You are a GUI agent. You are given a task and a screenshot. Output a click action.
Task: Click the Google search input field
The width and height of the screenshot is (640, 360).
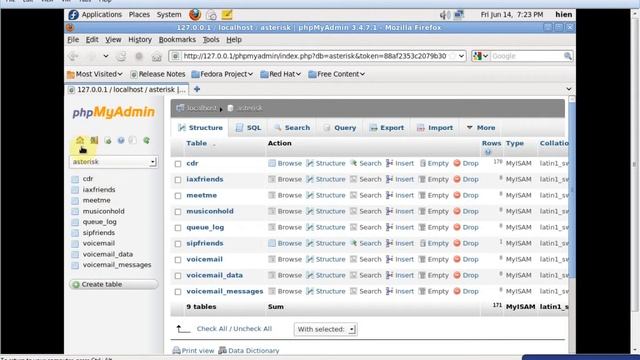pos(527,56)
